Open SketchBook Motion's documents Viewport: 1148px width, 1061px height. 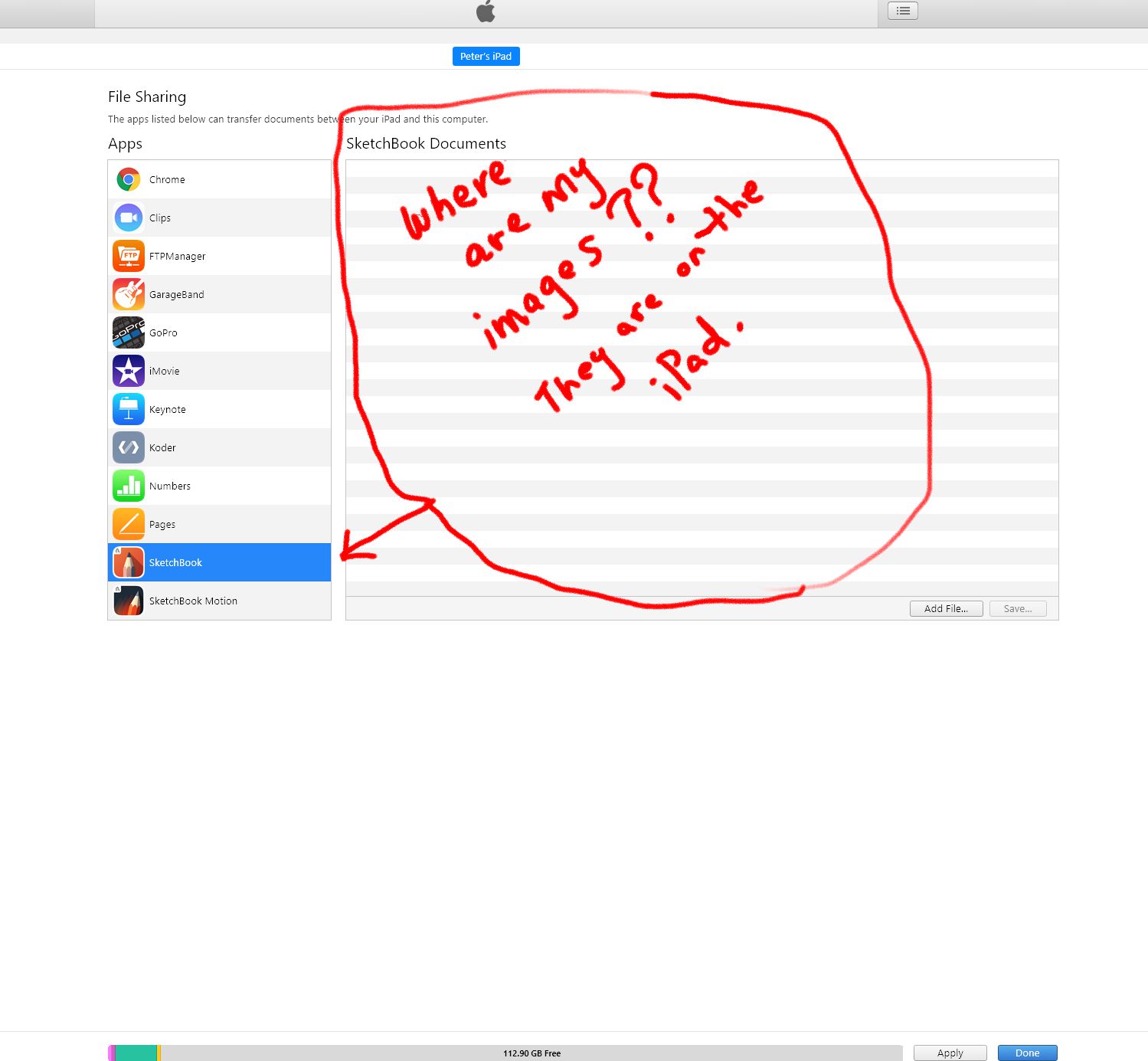tap(128, 601)
